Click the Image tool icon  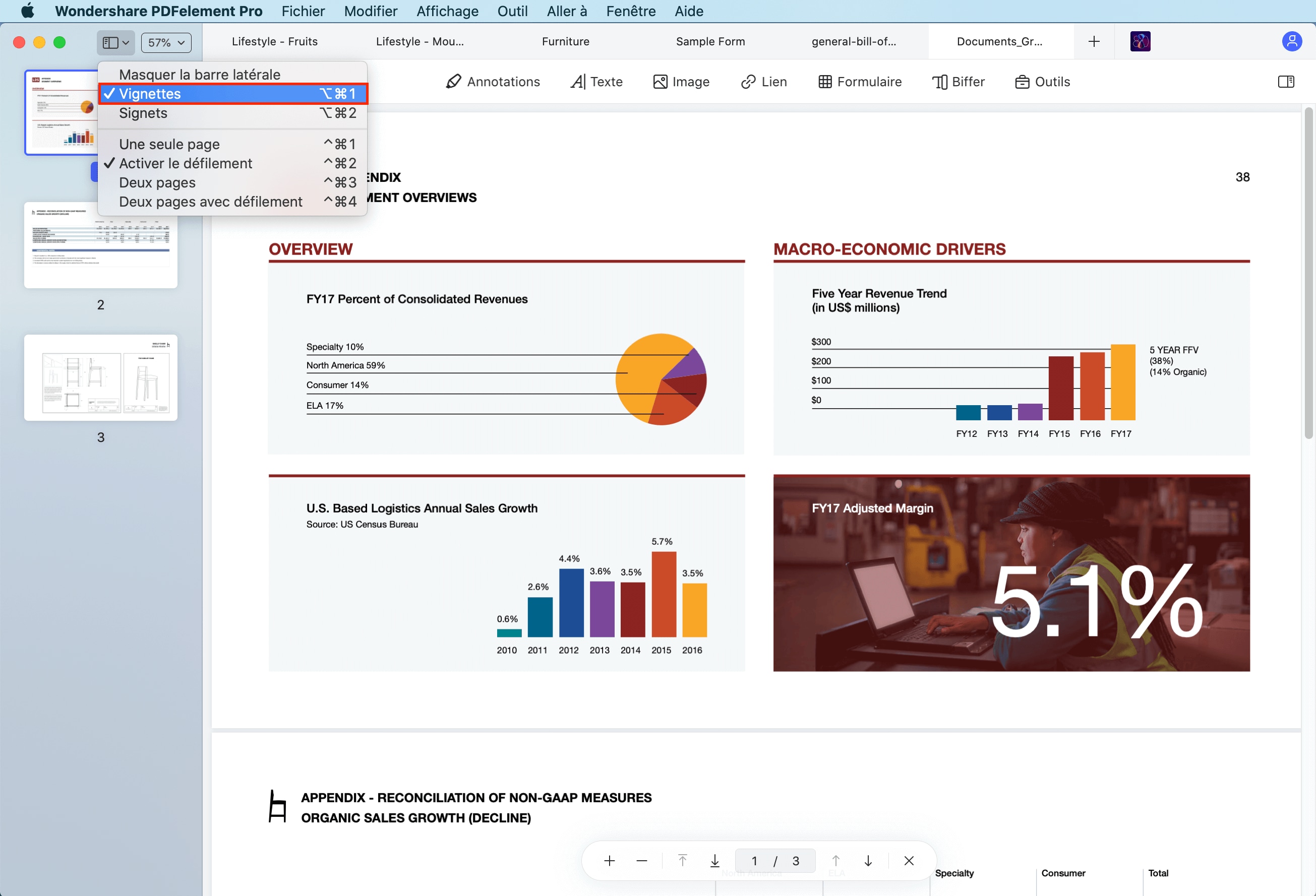click(660, 81)
